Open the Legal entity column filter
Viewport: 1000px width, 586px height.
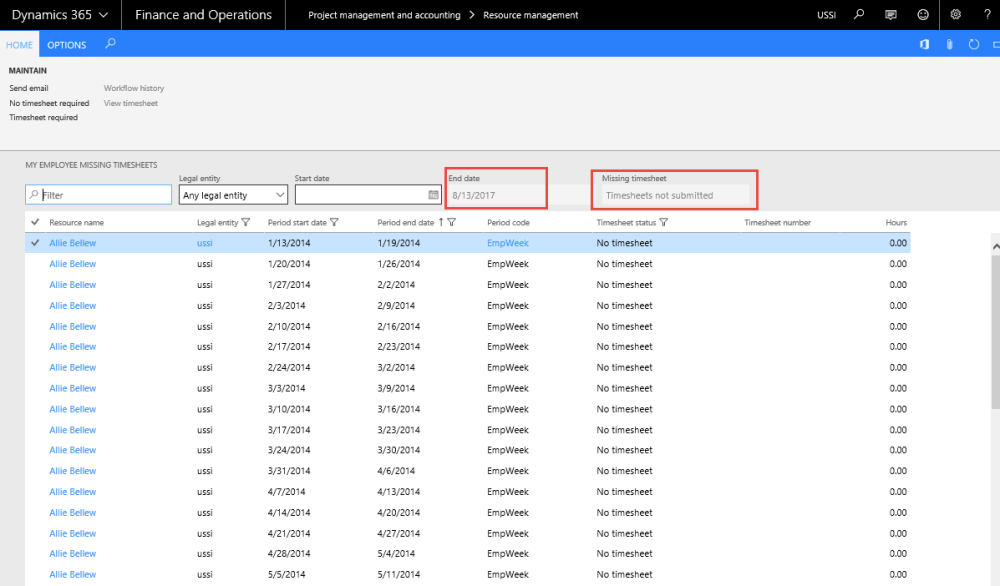(x=246, y=222)
